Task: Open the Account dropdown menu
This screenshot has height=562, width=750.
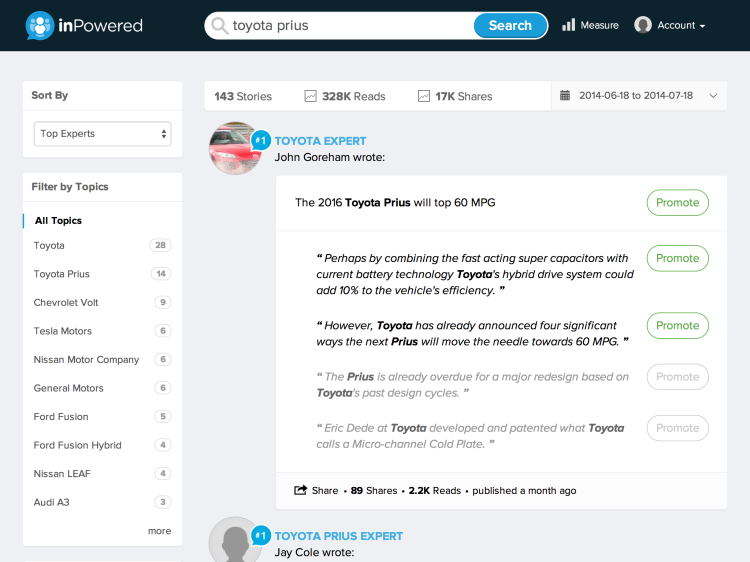Action: click(681, 25)
